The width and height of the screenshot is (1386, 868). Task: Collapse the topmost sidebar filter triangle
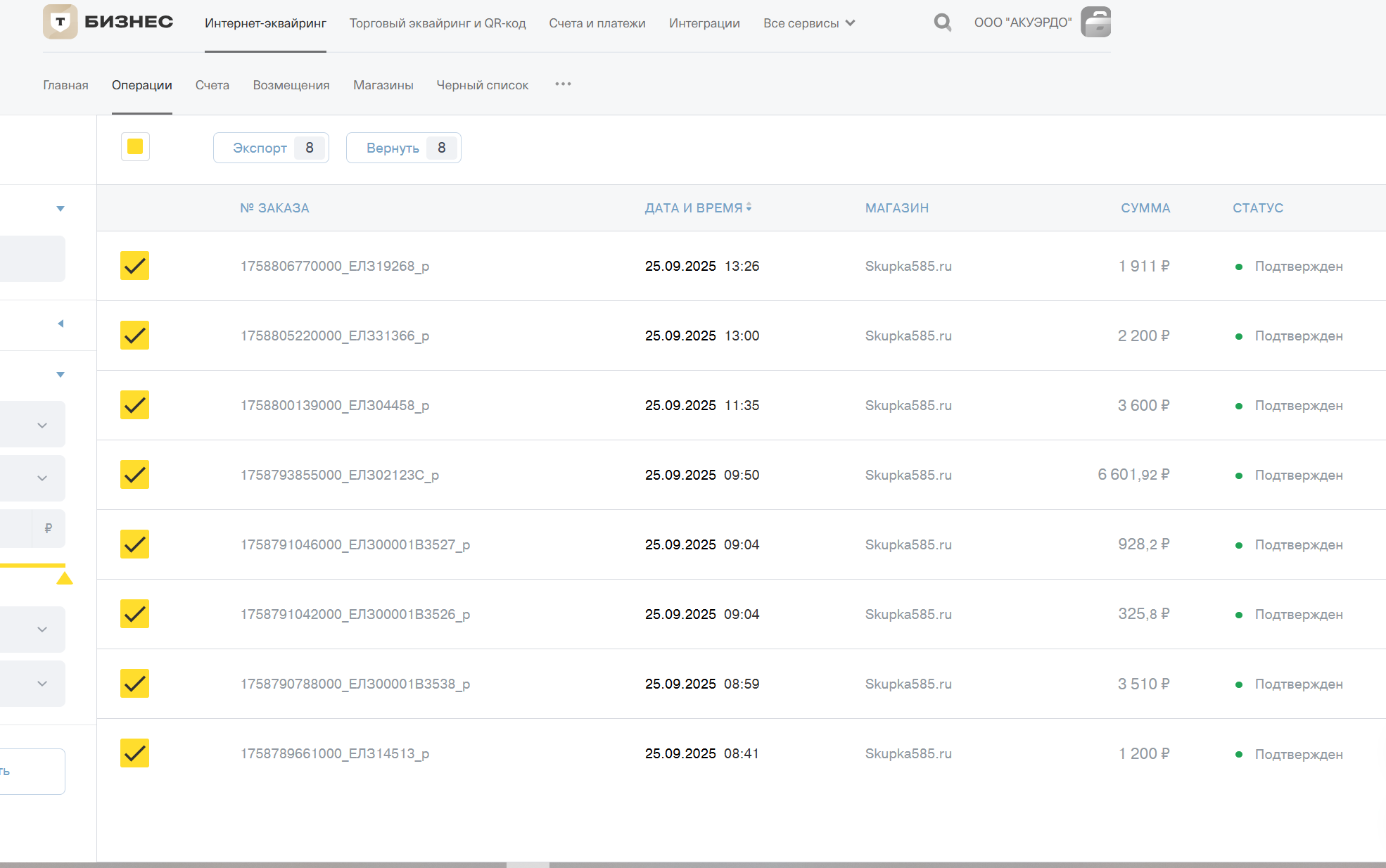(61, 208)
